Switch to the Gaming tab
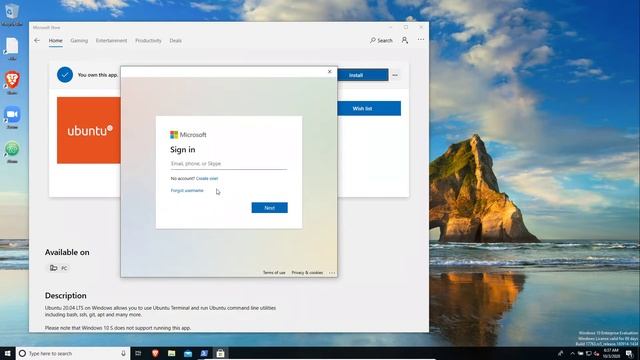Screen dimensions: 640x360 tap(79, 40)
